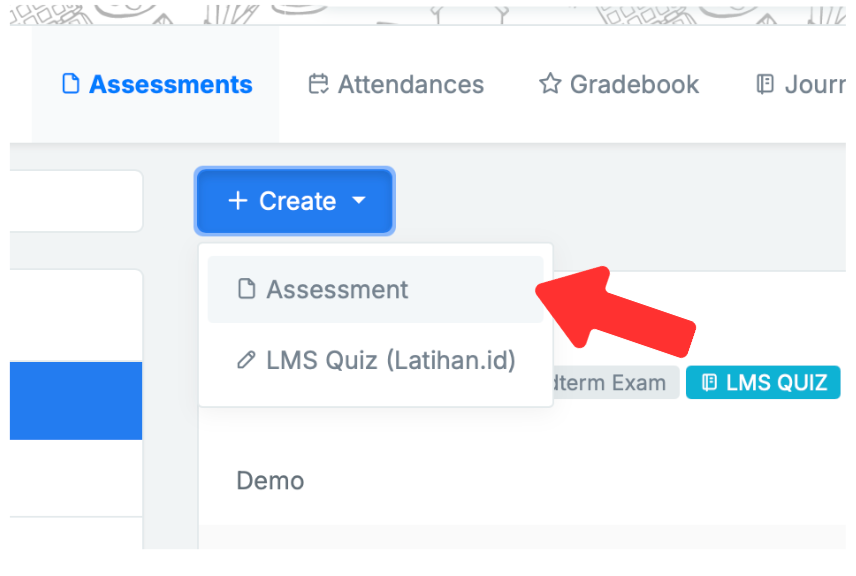Click the book icon on Journal tab
Screen dimensions: 856x576
click(x=765, y=85)
